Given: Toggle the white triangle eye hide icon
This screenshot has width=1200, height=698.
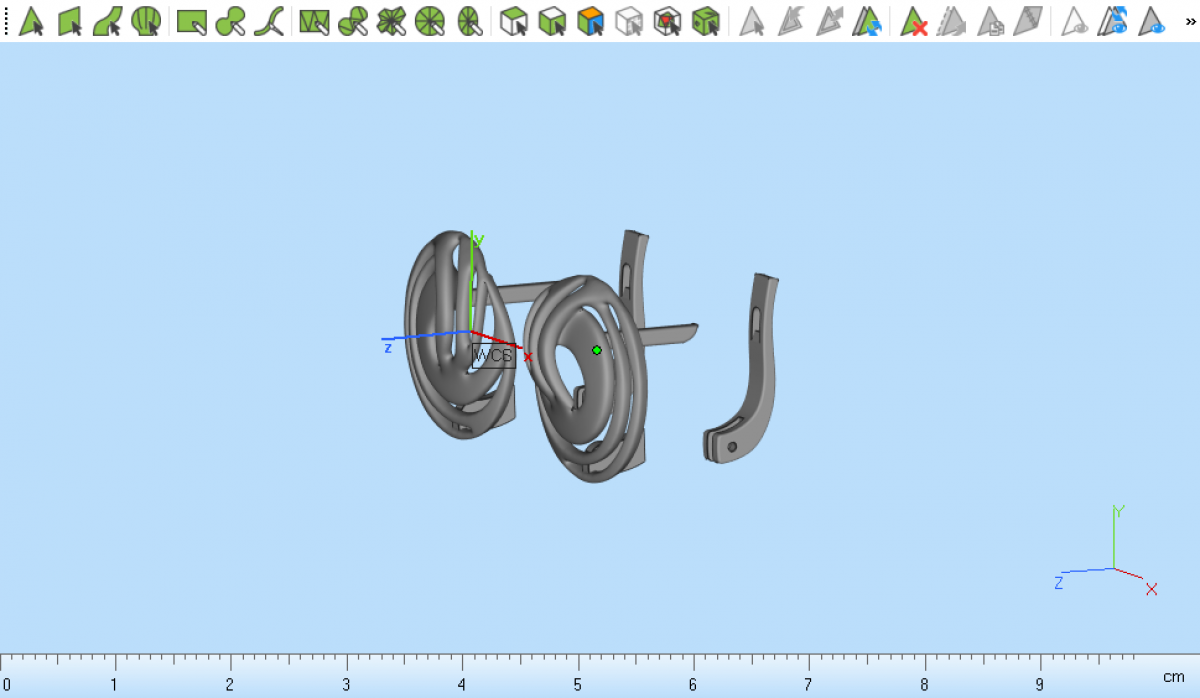Looking at the screenshot, I should tap(1075, 21).
